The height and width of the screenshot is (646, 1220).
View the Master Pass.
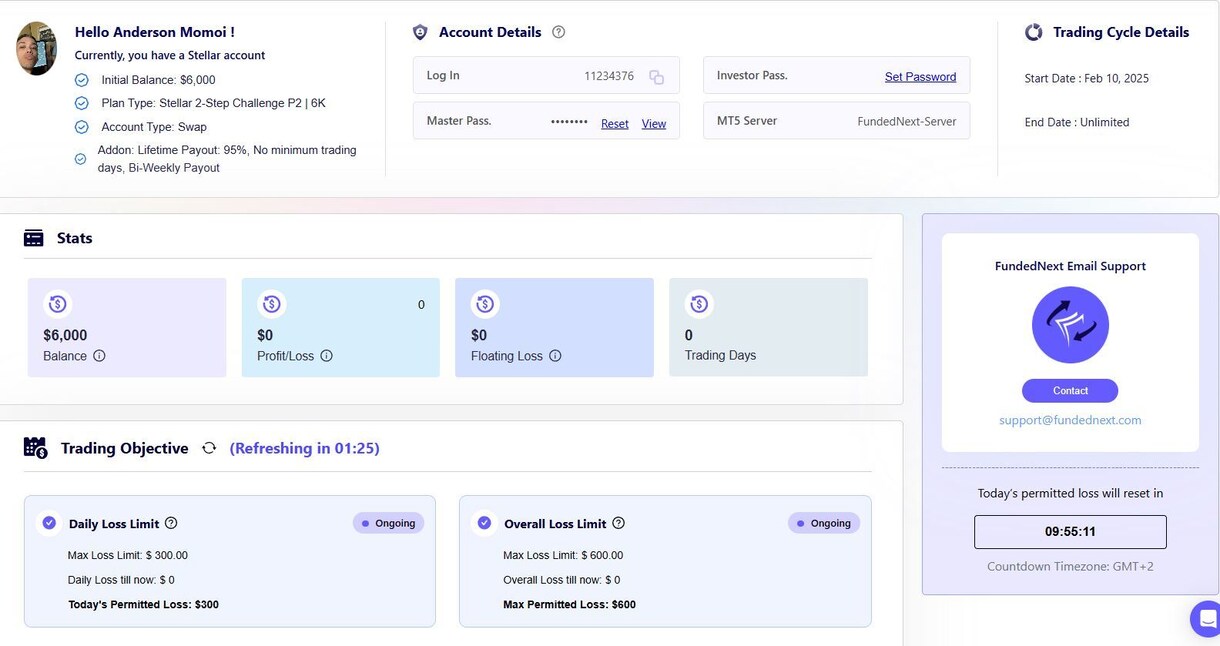pos(654,124)
